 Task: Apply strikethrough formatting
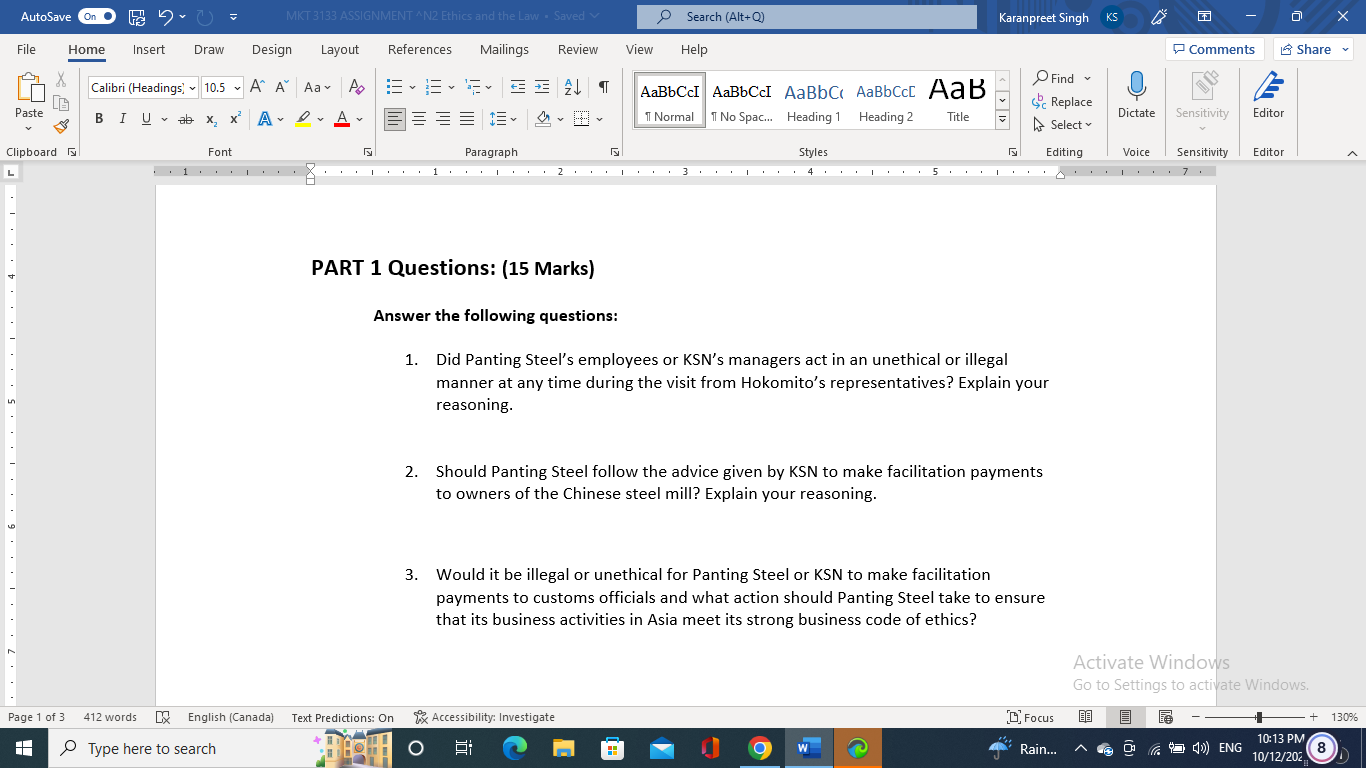[x=185, y=119]
